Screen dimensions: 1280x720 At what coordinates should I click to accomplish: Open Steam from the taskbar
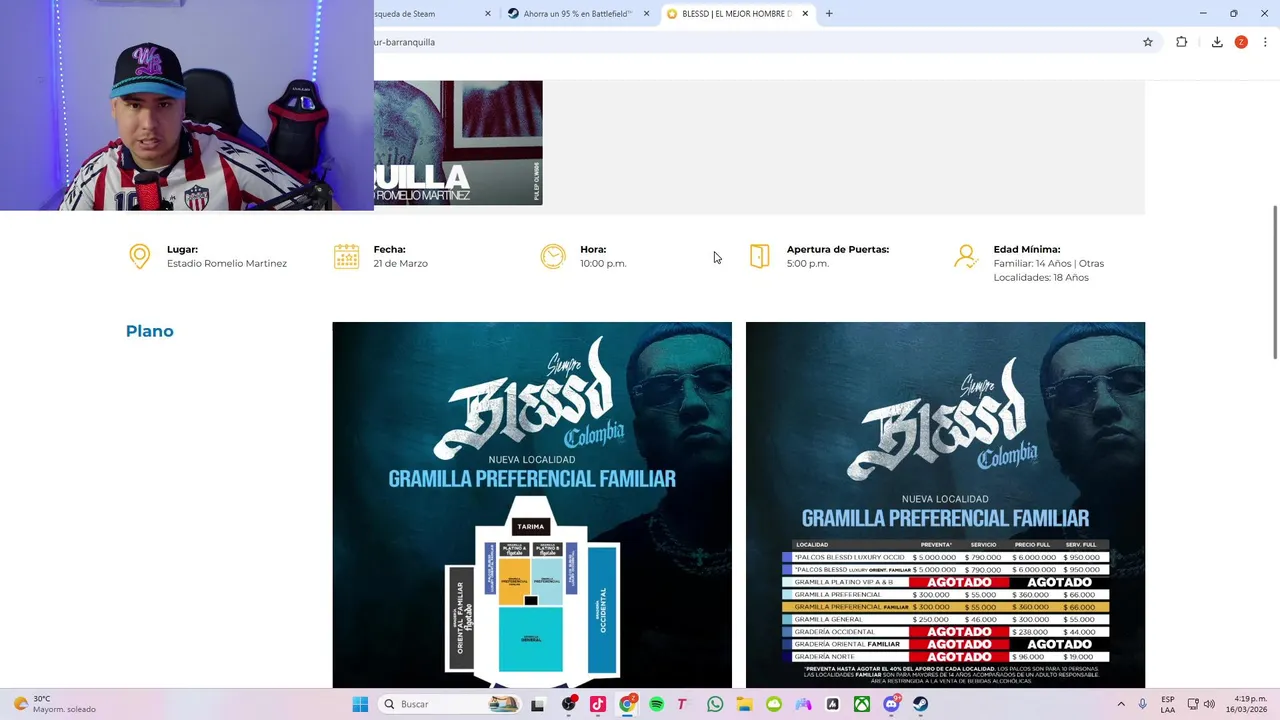coord(920,704)
